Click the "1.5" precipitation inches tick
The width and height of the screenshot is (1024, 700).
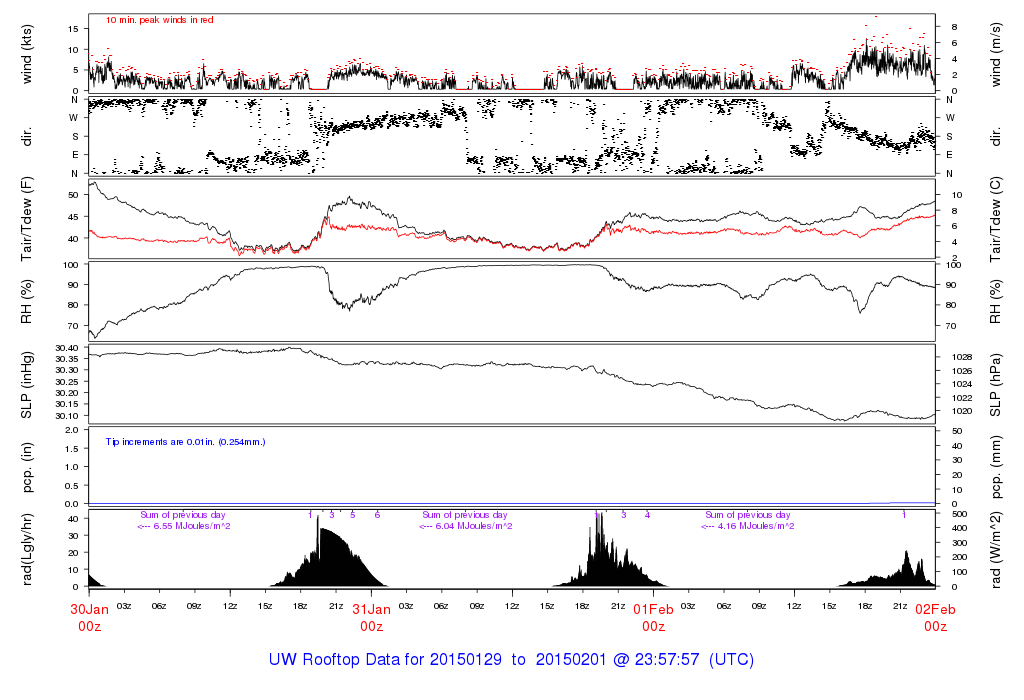click(72, 449)
